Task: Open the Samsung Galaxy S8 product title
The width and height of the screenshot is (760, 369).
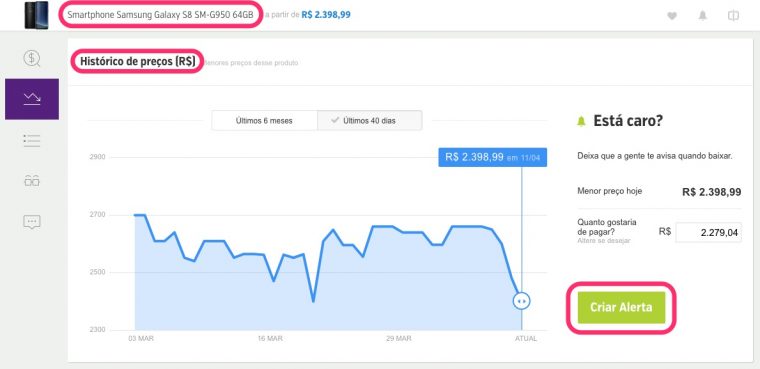Action: (160, 15)
